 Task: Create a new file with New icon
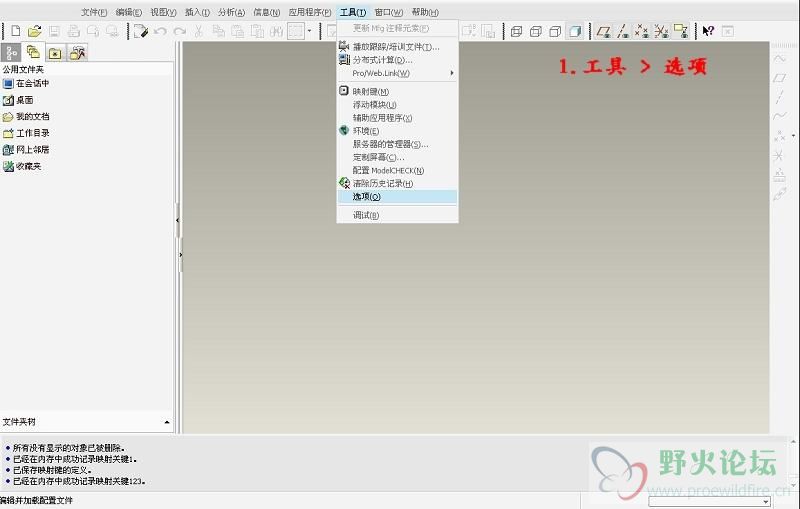(16, 31)
